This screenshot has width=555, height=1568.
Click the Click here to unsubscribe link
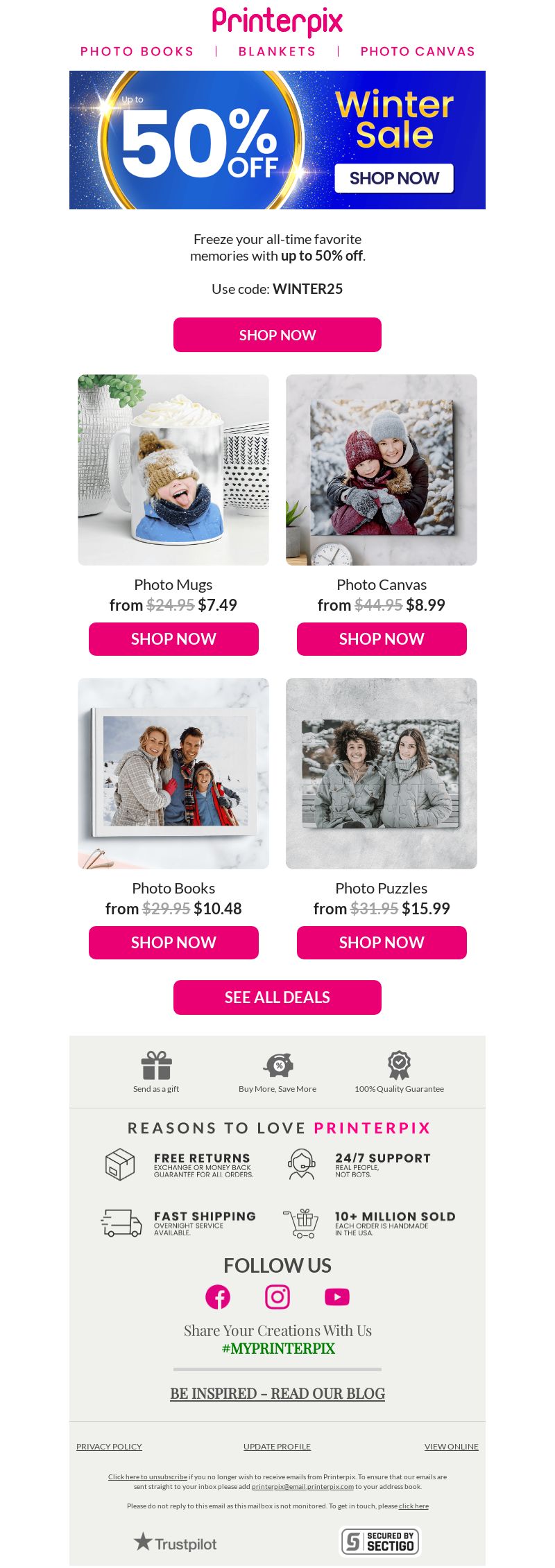(148, 1476)
